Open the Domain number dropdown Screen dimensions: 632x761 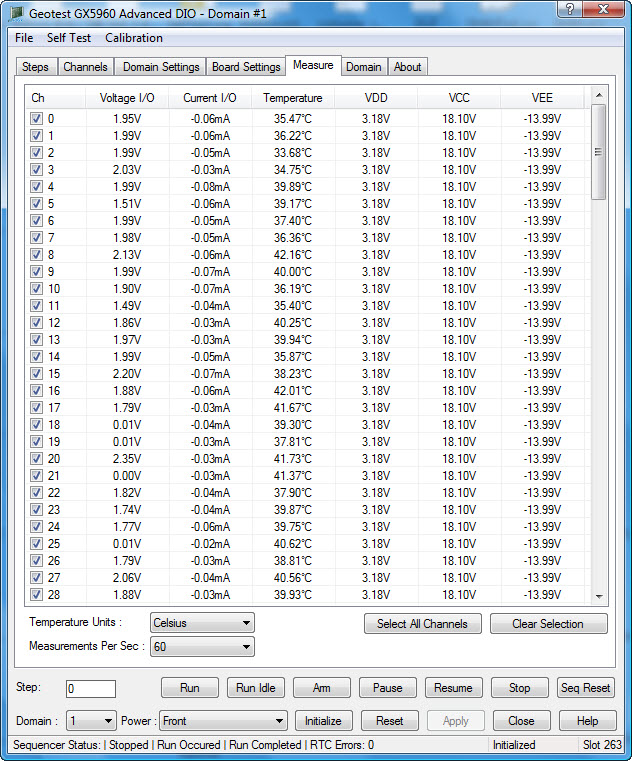[91, 721]
